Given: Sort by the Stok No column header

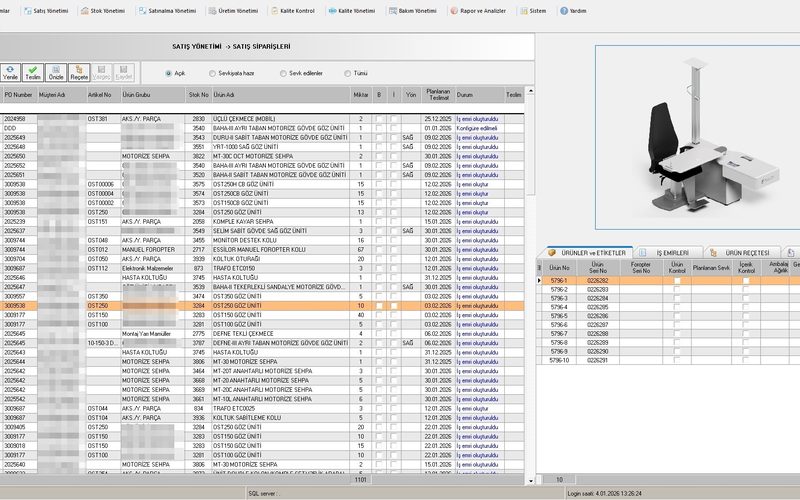Looking at the screenshot, I should click(x=198, y=95).
